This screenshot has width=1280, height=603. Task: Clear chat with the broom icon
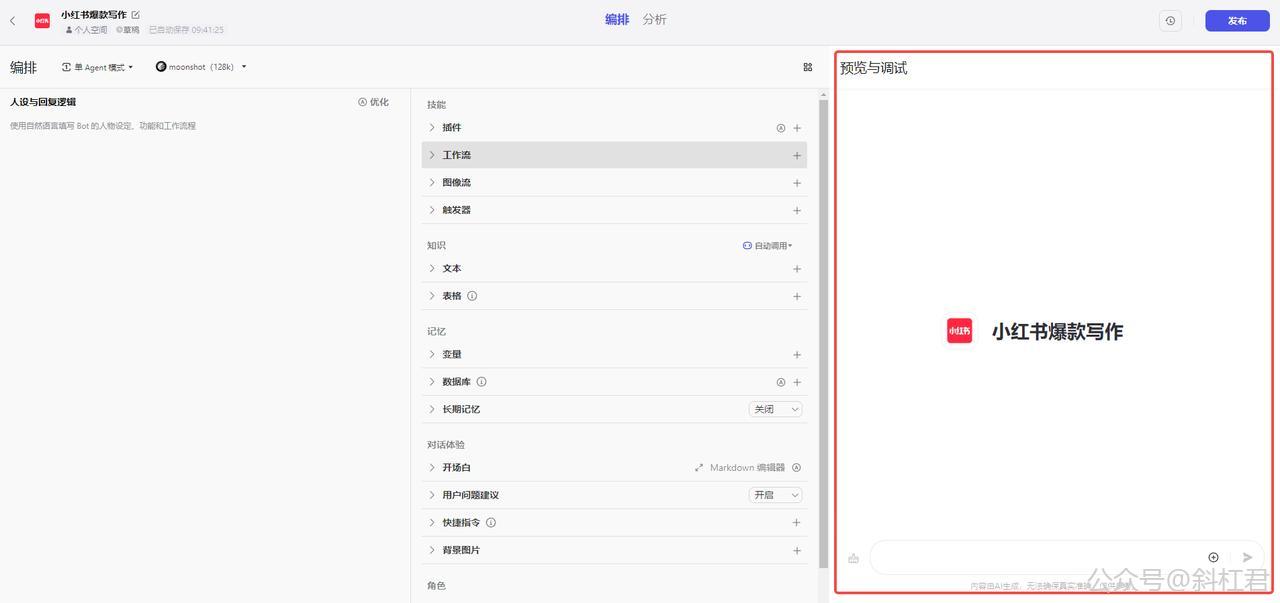(853, 558)
